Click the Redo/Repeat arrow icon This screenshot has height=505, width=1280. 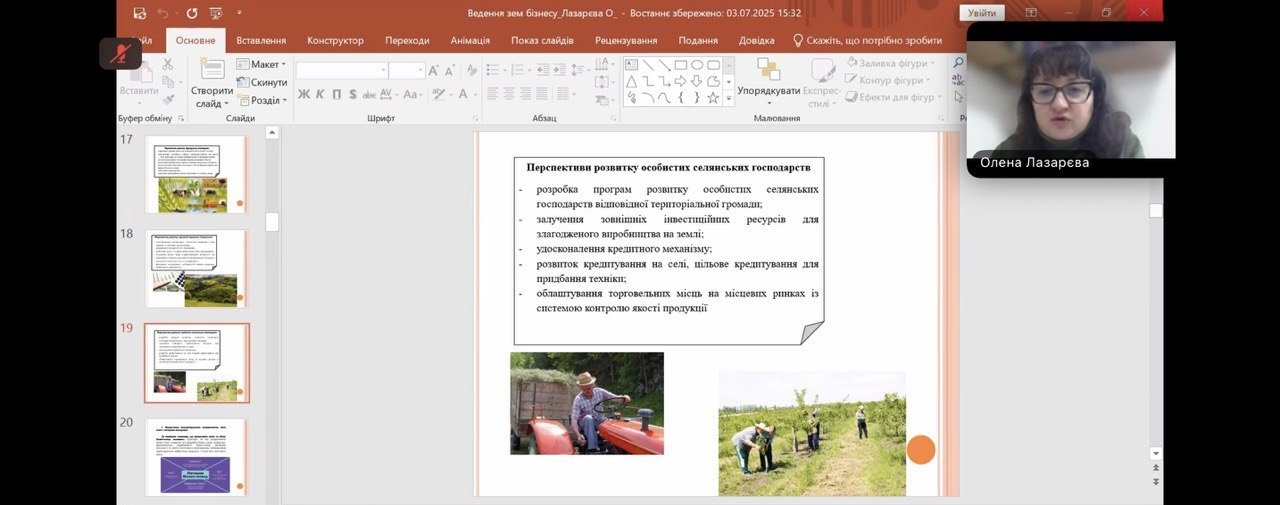click(191, 13)
